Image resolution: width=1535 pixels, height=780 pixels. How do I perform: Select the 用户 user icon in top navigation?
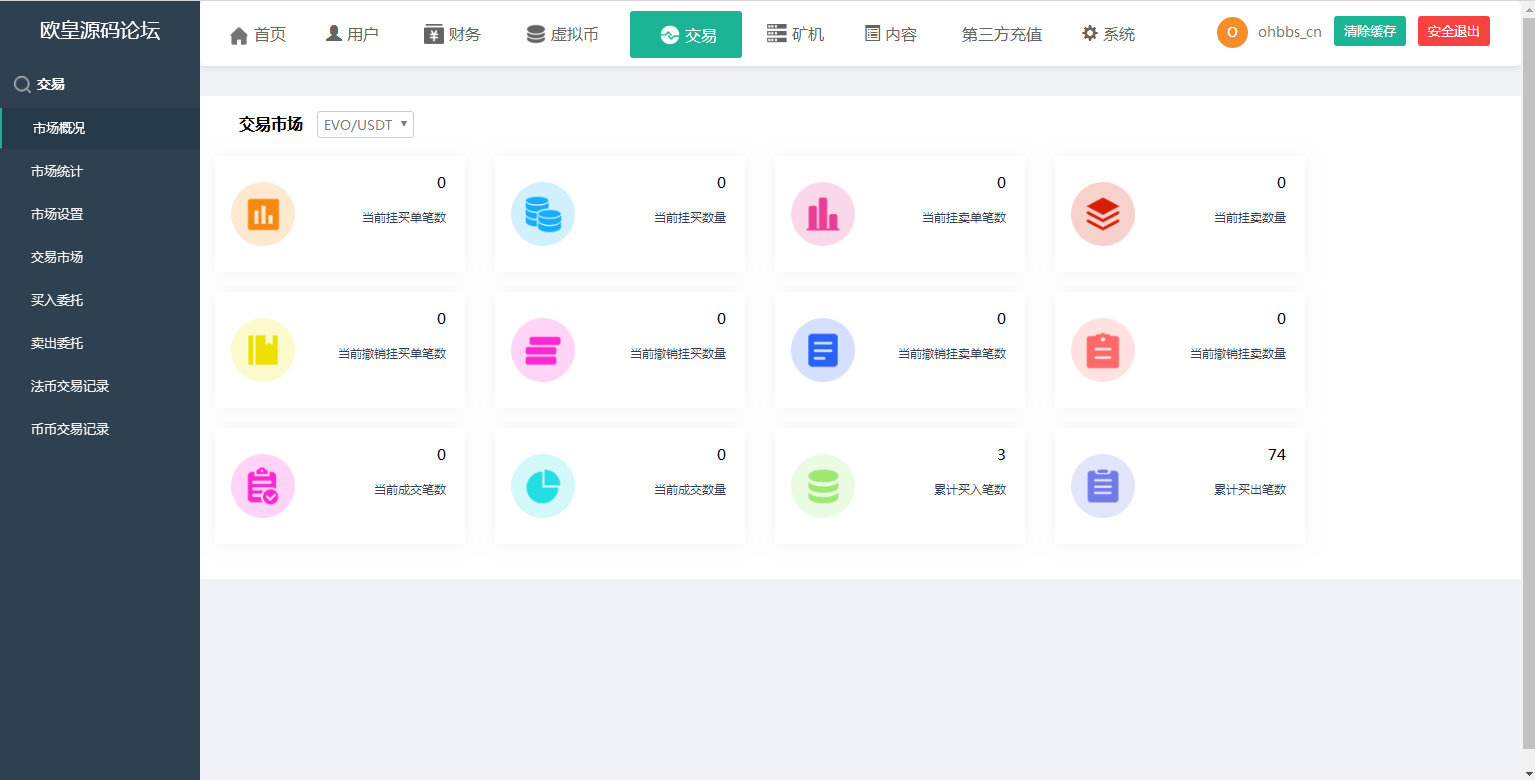(x=333, y=32)
